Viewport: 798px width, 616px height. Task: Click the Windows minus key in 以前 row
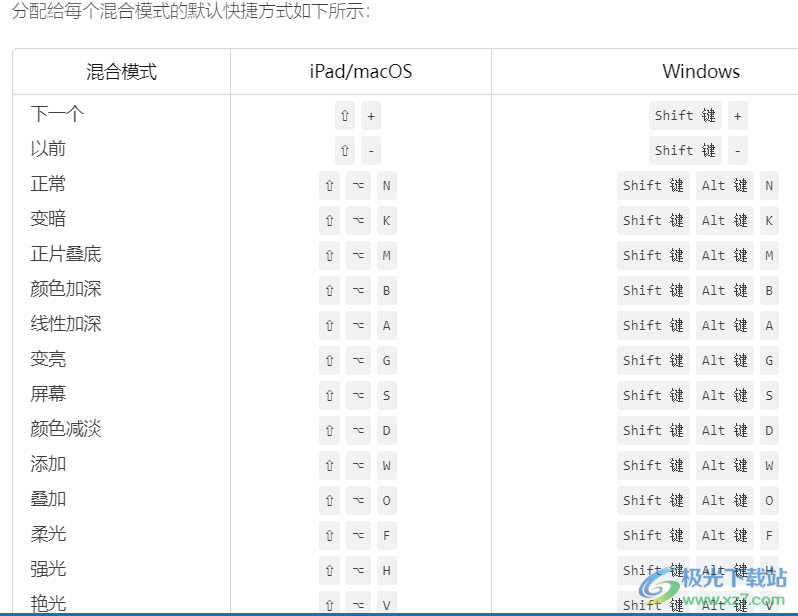pyautogui.click(x=737, y=151)
